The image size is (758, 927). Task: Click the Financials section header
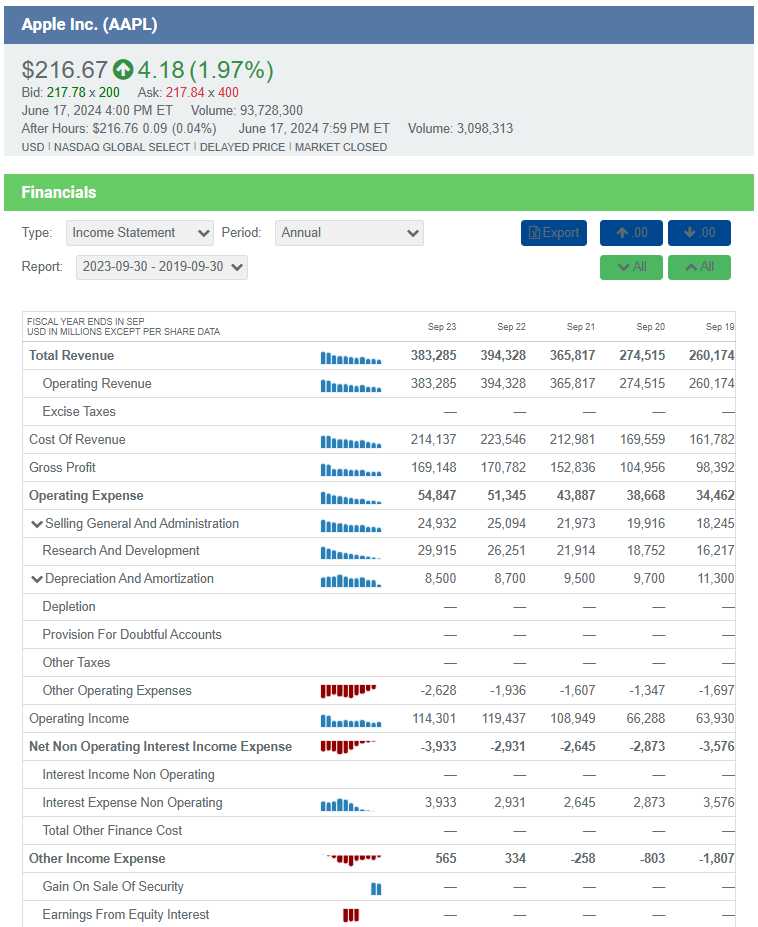point(59,193)
